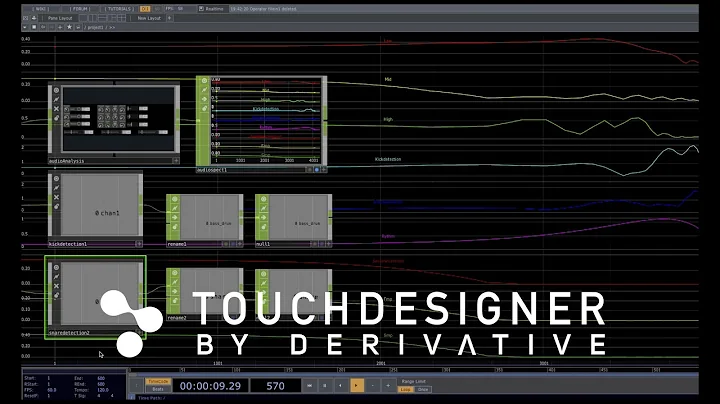
Task: Set Range Limit to Once
Action: 423,389
